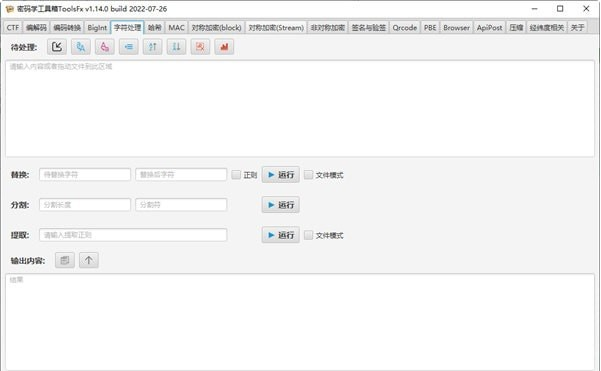601x371 pixels.
Task: Switch to the 压缩 tab
Action: click(516, 28)
